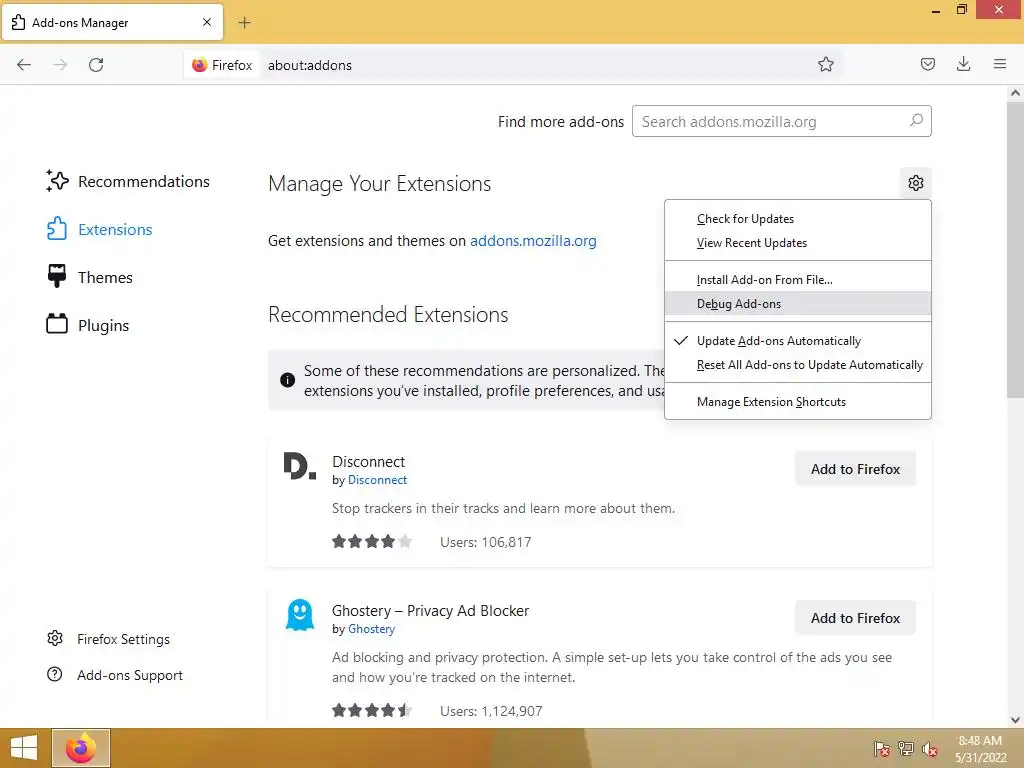Go back with the back arrow

(x=24, y=65)
